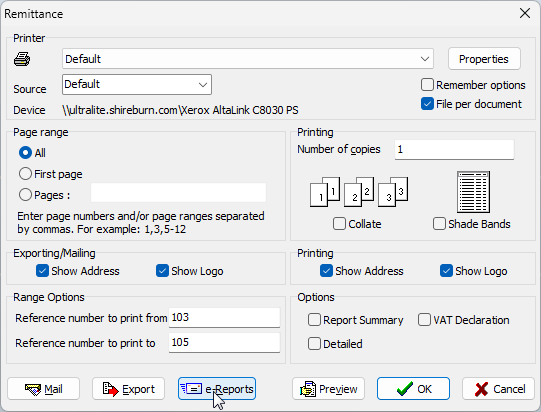Click the Export red arrow icon
The height and width of the screenshot is (412, 541).
(x=111, y=389)
